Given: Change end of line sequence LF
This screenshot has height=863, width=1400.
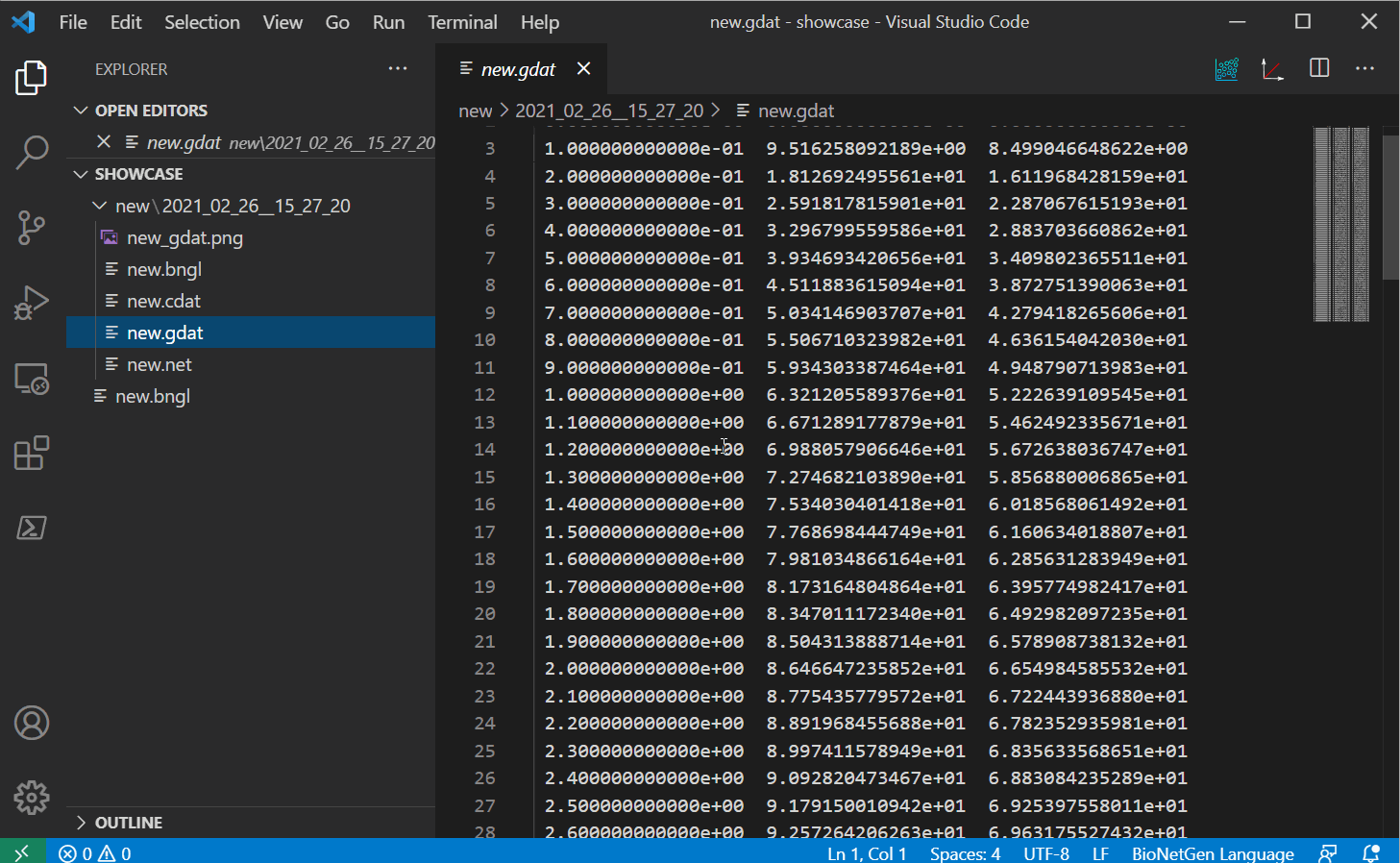Looking at the screenshot, I should (1100, 853).
